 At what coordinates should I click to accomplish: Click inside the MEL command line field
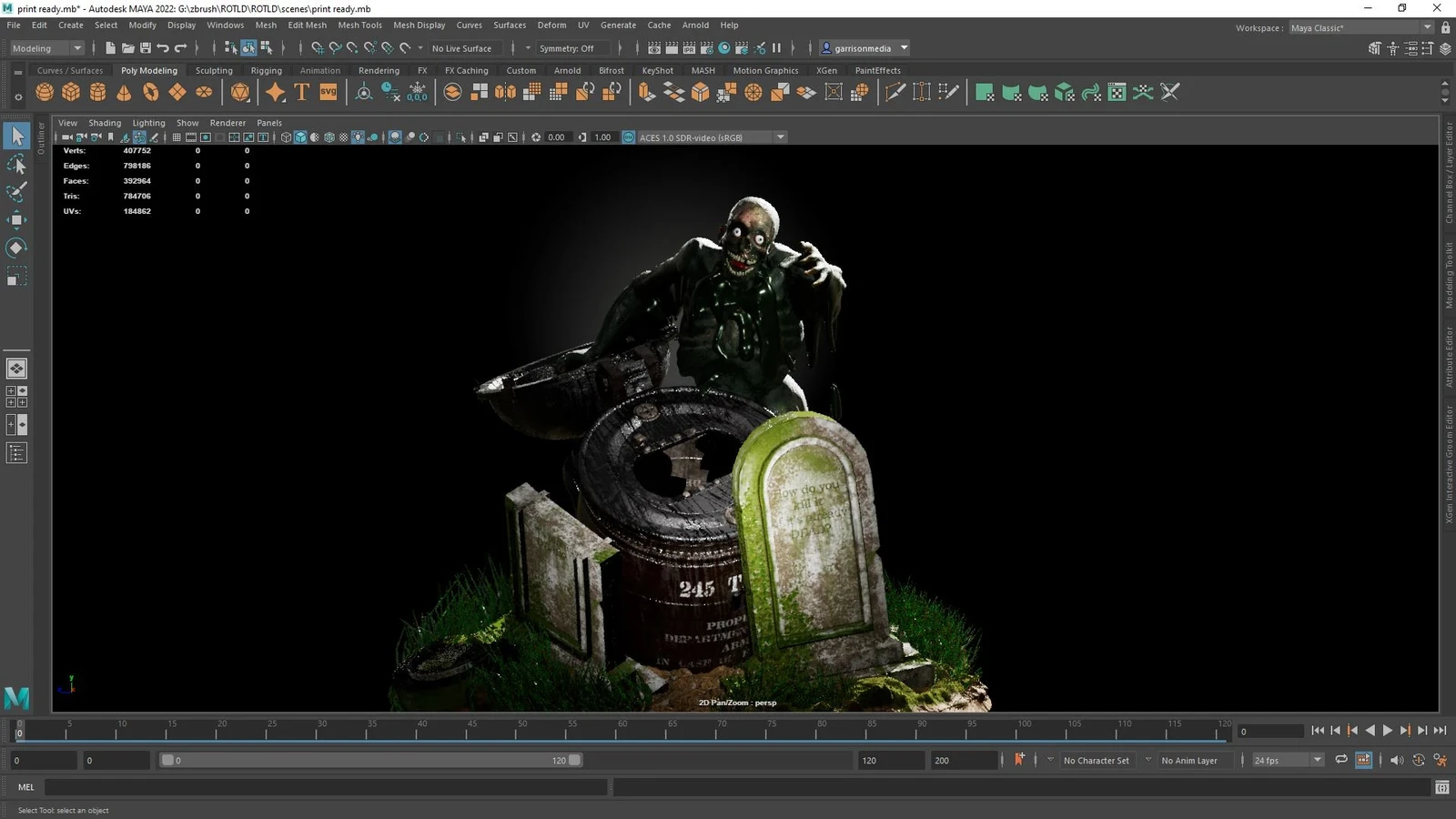[x=318, y=787]
